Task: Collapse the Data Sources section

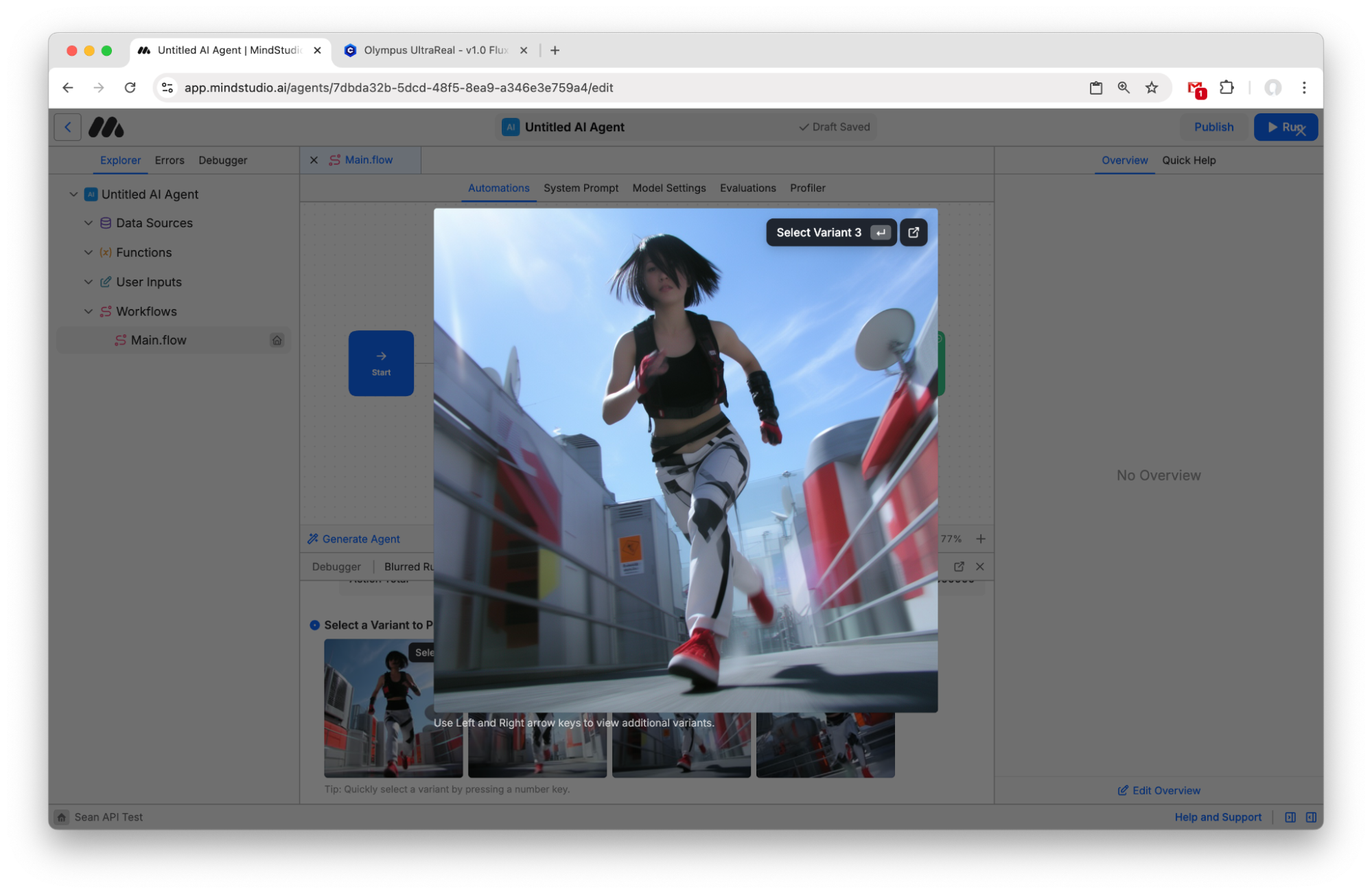Action: tap(88, 222)
